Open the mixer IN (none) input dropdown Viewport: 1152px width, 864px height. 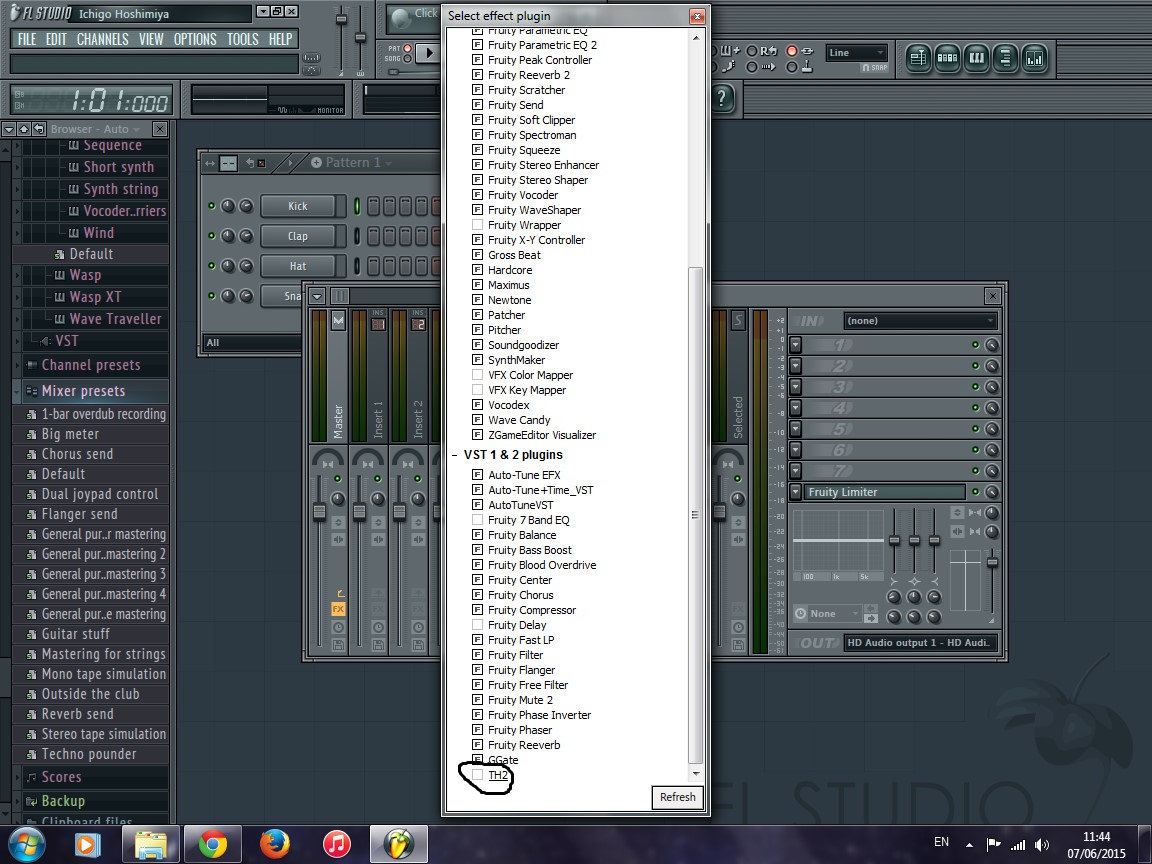coord(921,321)
